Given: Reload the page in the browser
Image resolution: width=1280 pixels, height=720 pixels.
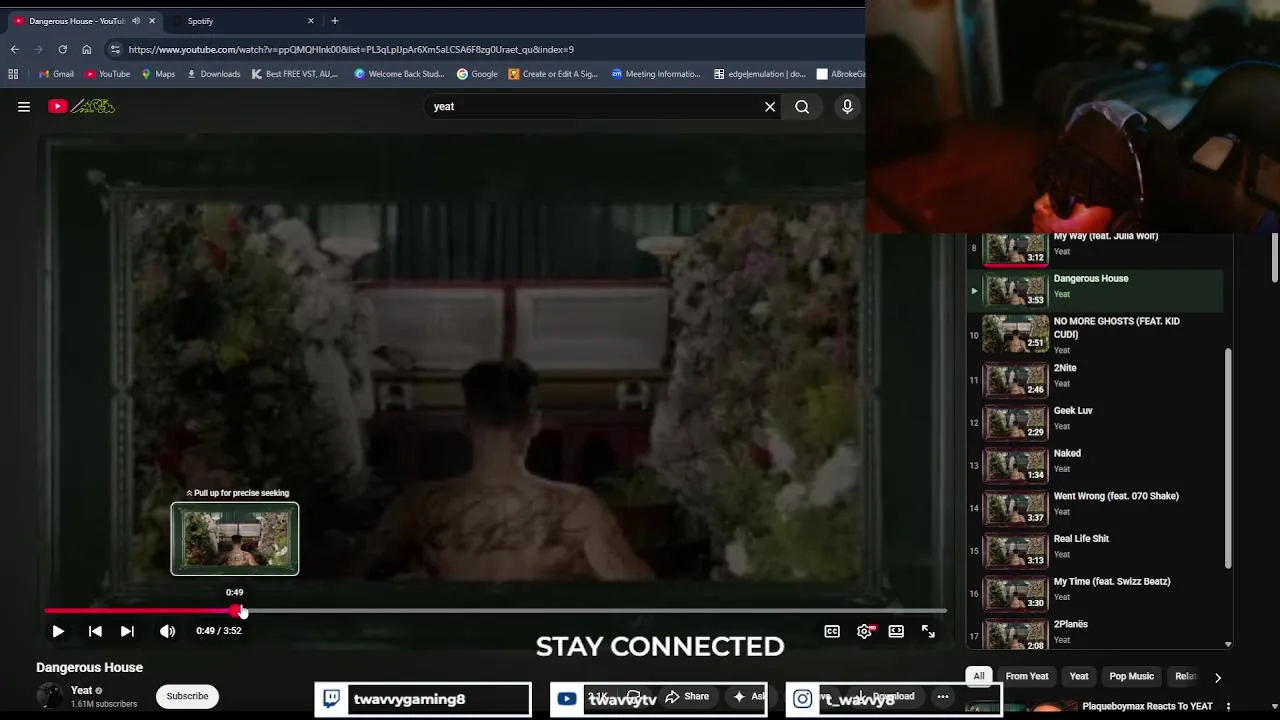Looking at the screenshot, I should point(62,49).
